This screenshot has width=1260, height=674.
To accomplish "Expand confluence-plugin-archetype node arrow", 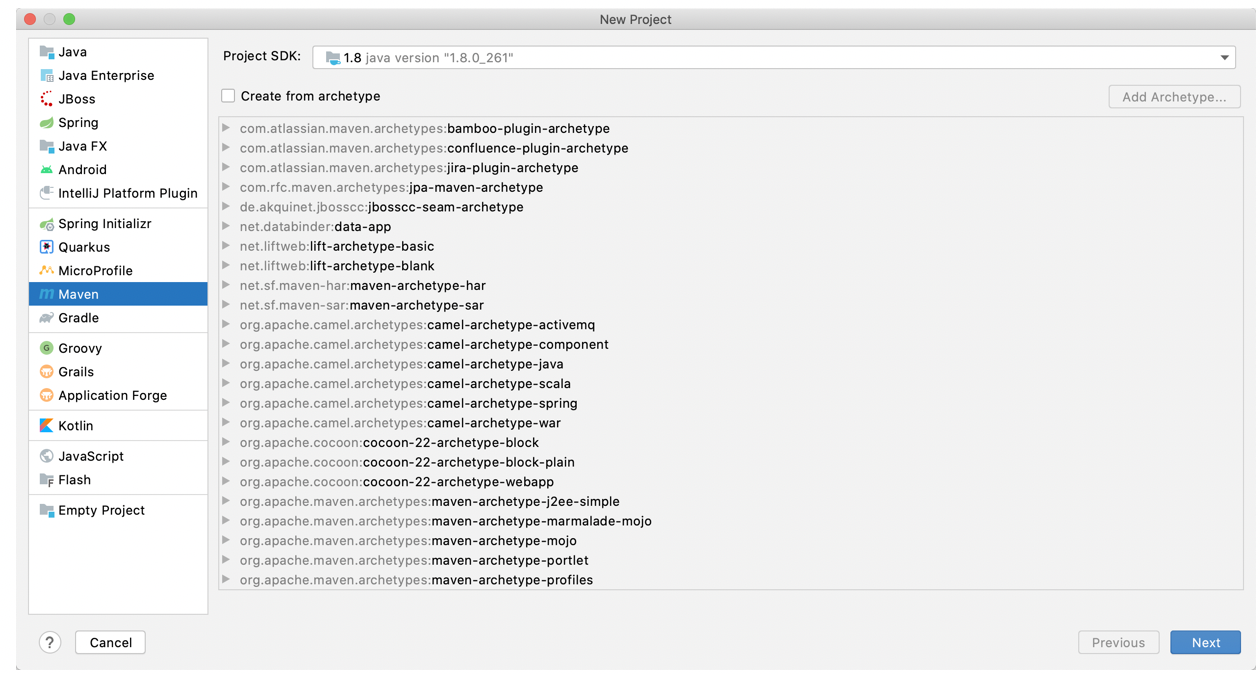I will coord(227,148).
